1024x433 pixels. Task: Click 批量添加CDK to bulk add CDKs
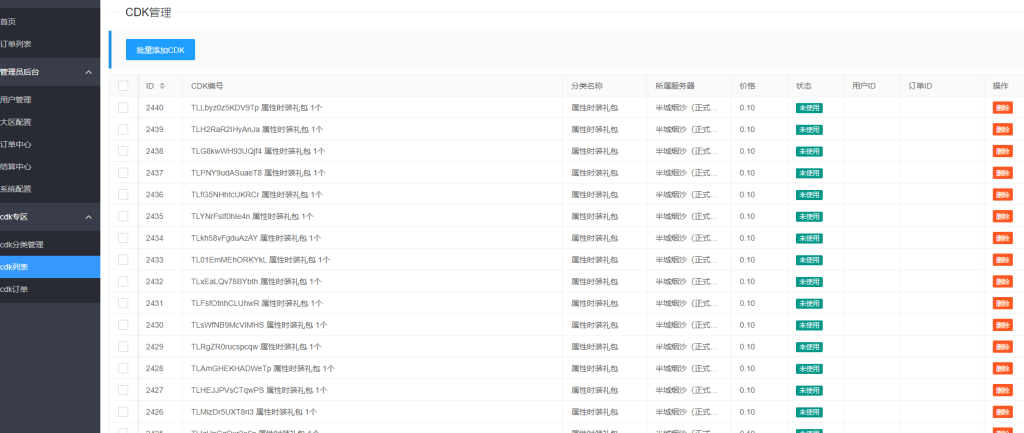160,50
